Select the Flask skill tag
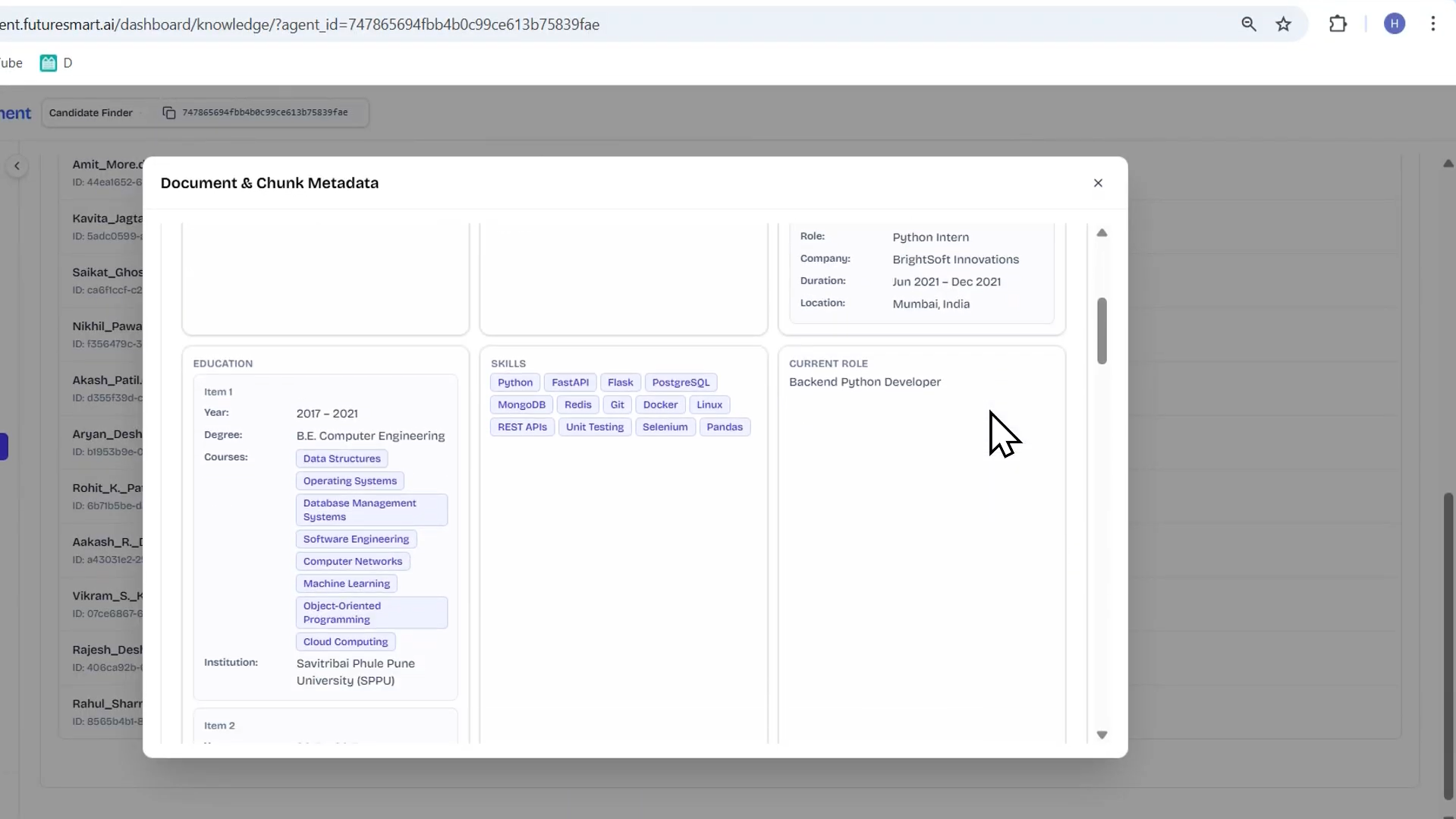The image size is (1456, 819). coord(620,383)
